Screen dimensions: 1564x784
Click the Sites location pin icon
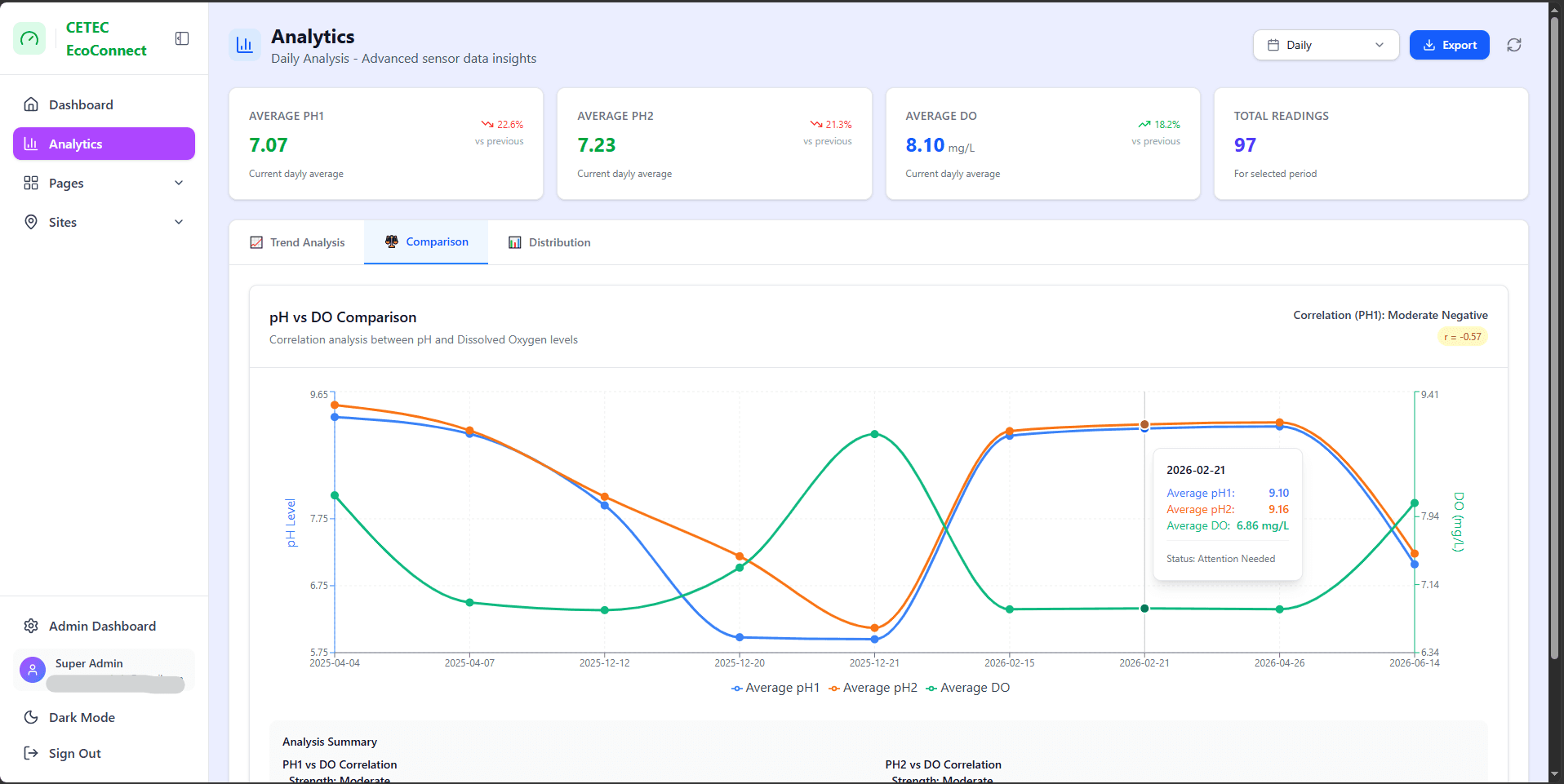(x=31, y=222)
